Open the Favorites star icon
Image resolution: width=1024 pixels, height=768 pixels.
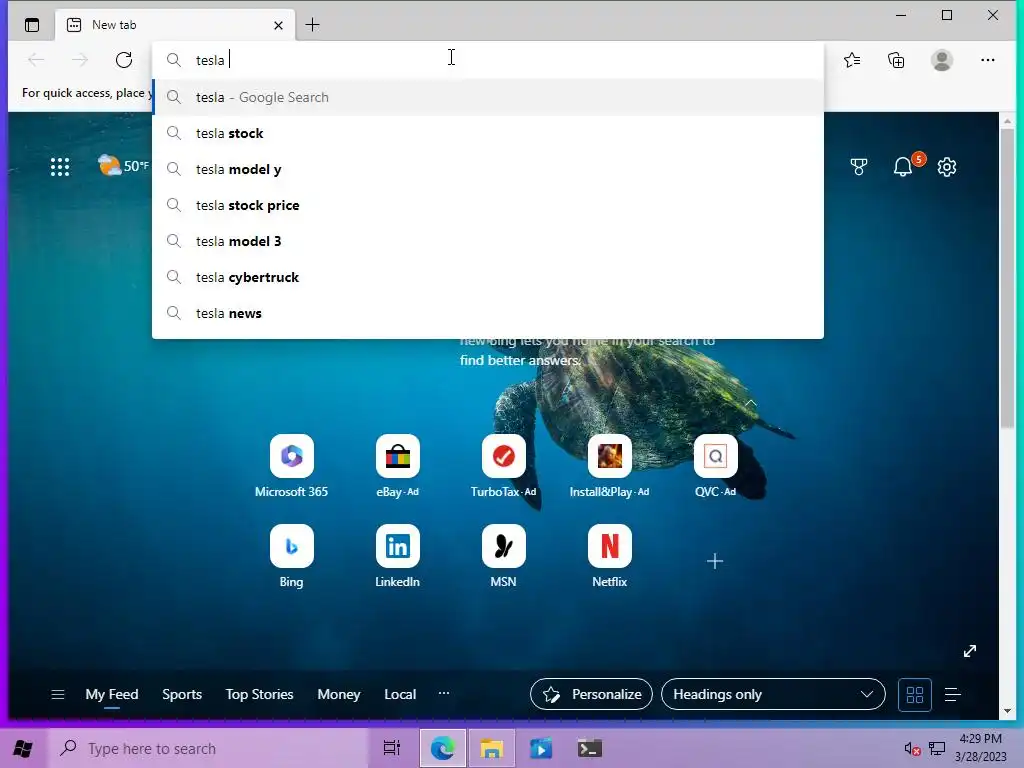coord(852,60)
